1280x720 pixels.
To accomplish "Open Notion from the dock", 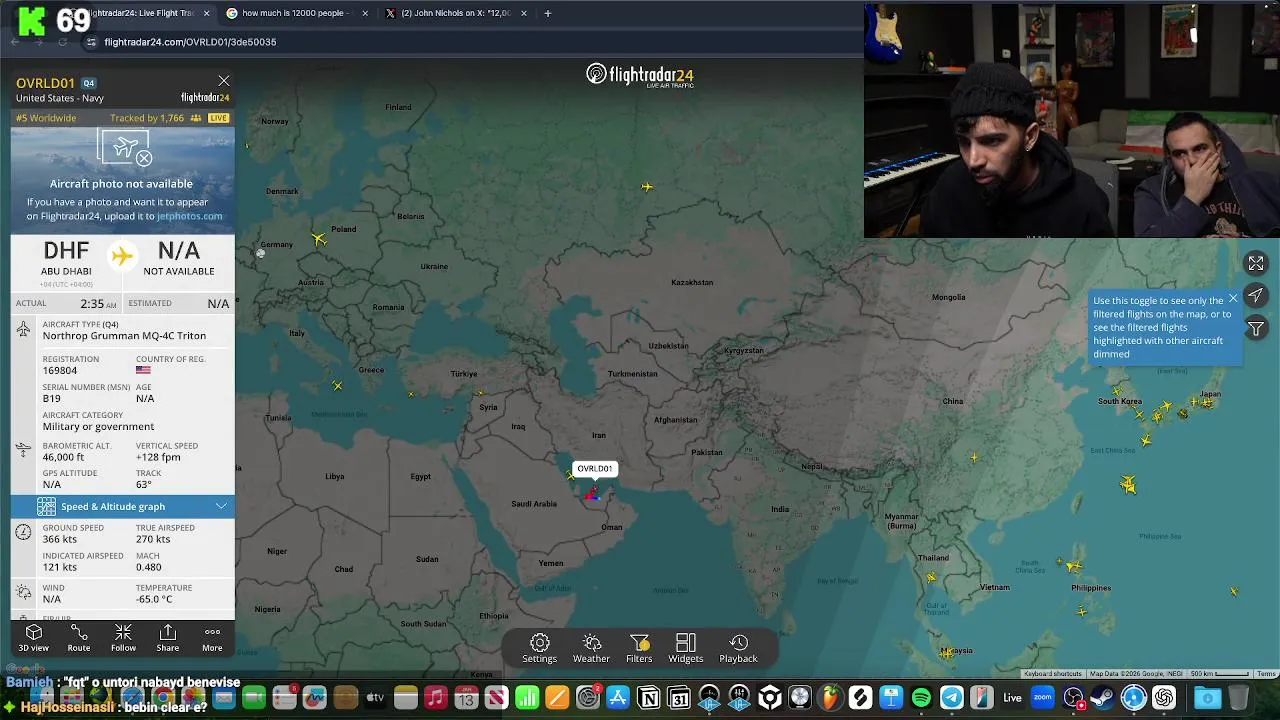I will [648, 697].
